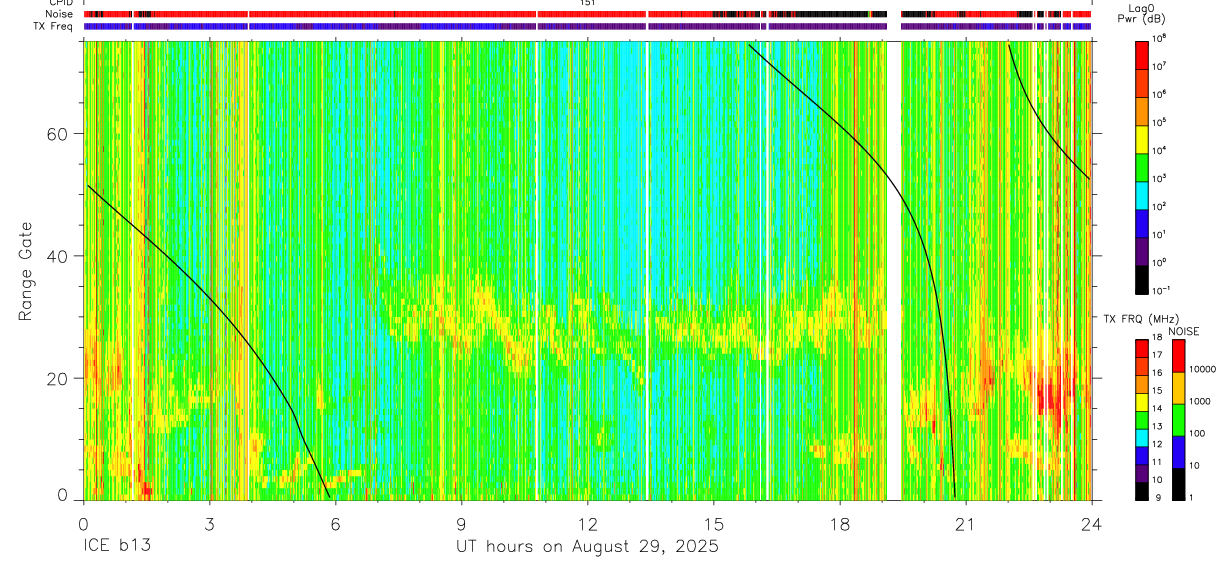Click the 'ICE b13' radar label
Image resolution: width=1228 pixels, height=567 pixels.
tap(119, 547)
